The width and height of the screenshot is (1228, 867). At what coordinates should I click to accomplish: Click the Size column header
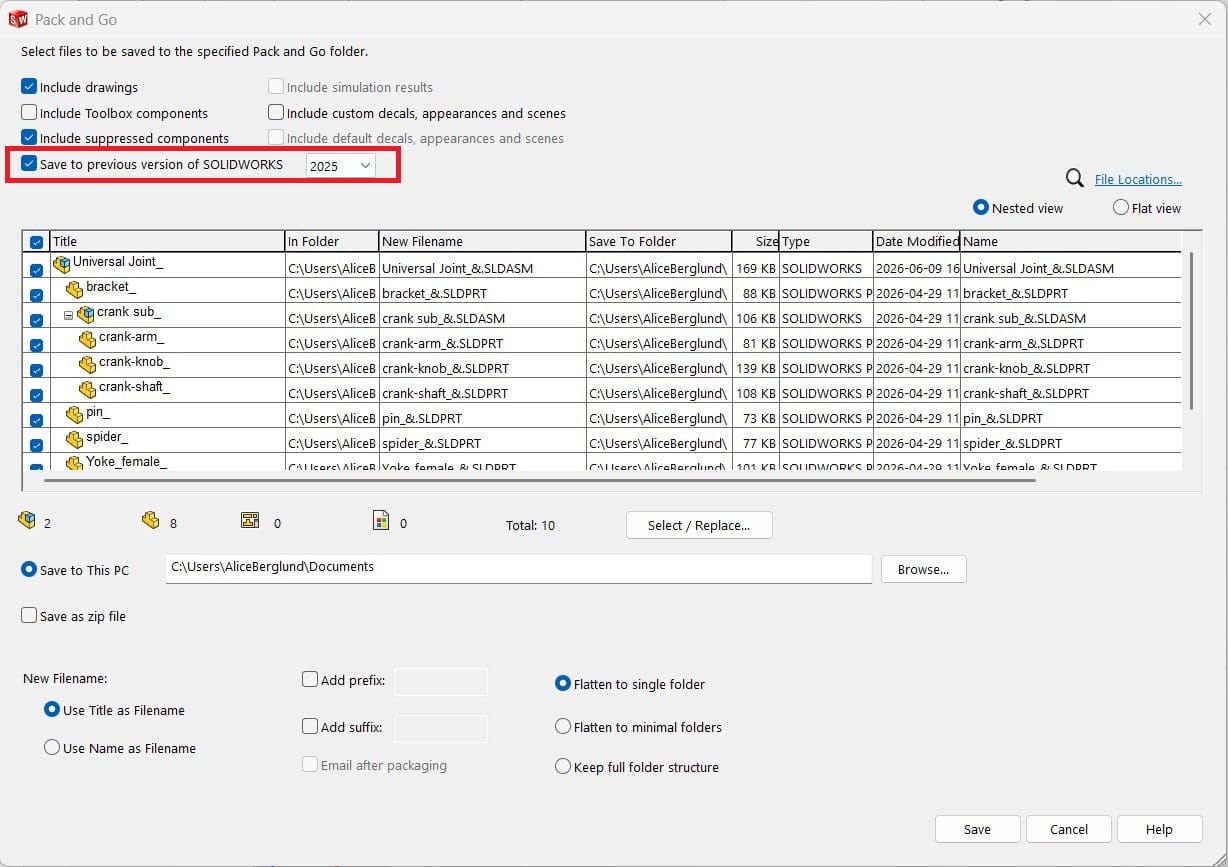pyautogui.click(x=755, y=241)
